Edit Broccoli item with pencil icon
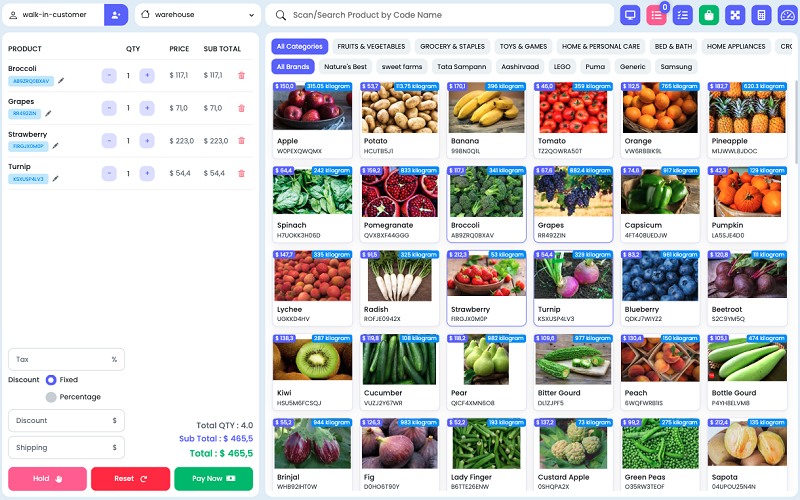This screenshot has height=500, width=800. pos(61,81)
